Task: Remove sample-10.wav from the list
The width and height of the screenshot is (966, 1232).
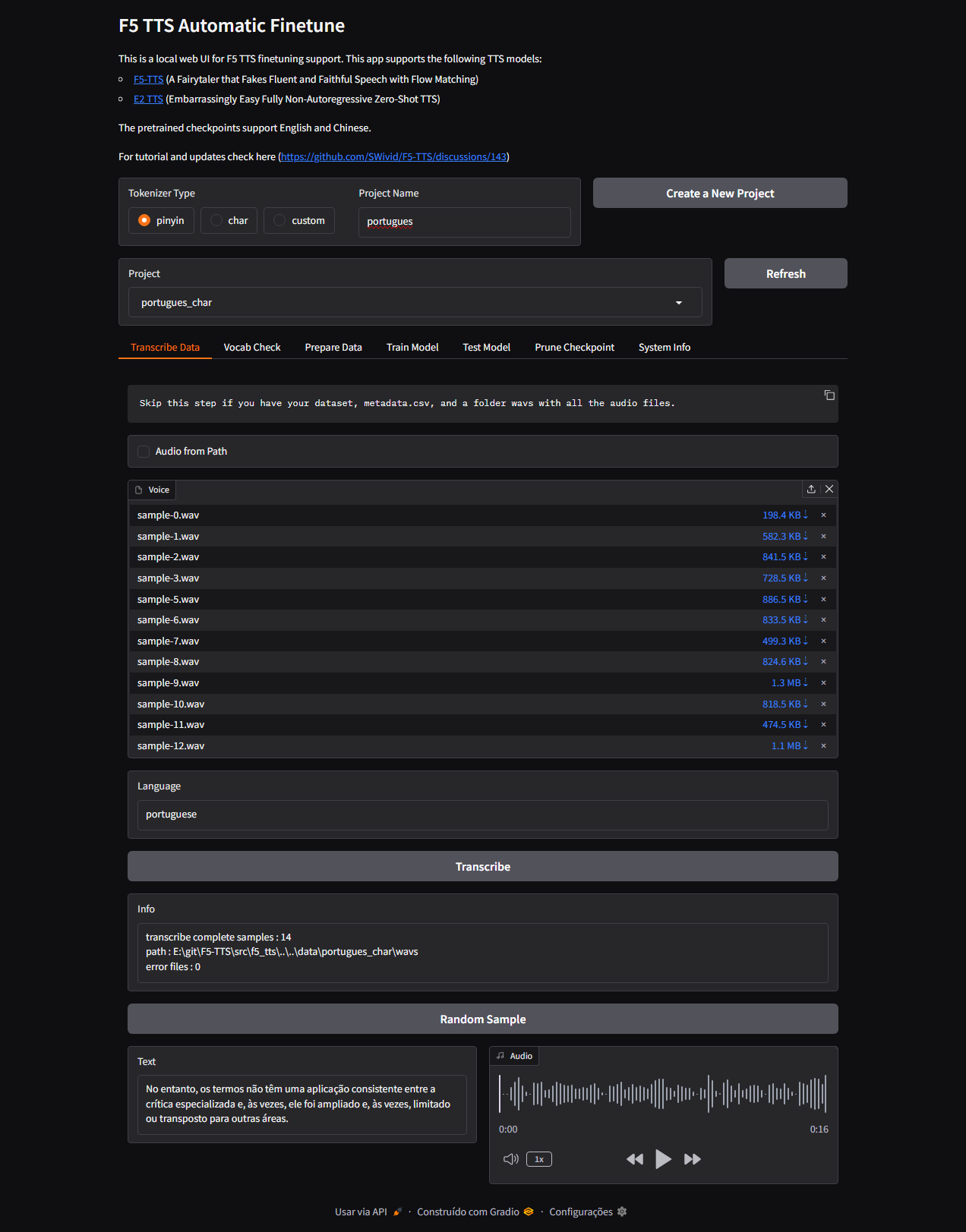Action: (823, 704)
